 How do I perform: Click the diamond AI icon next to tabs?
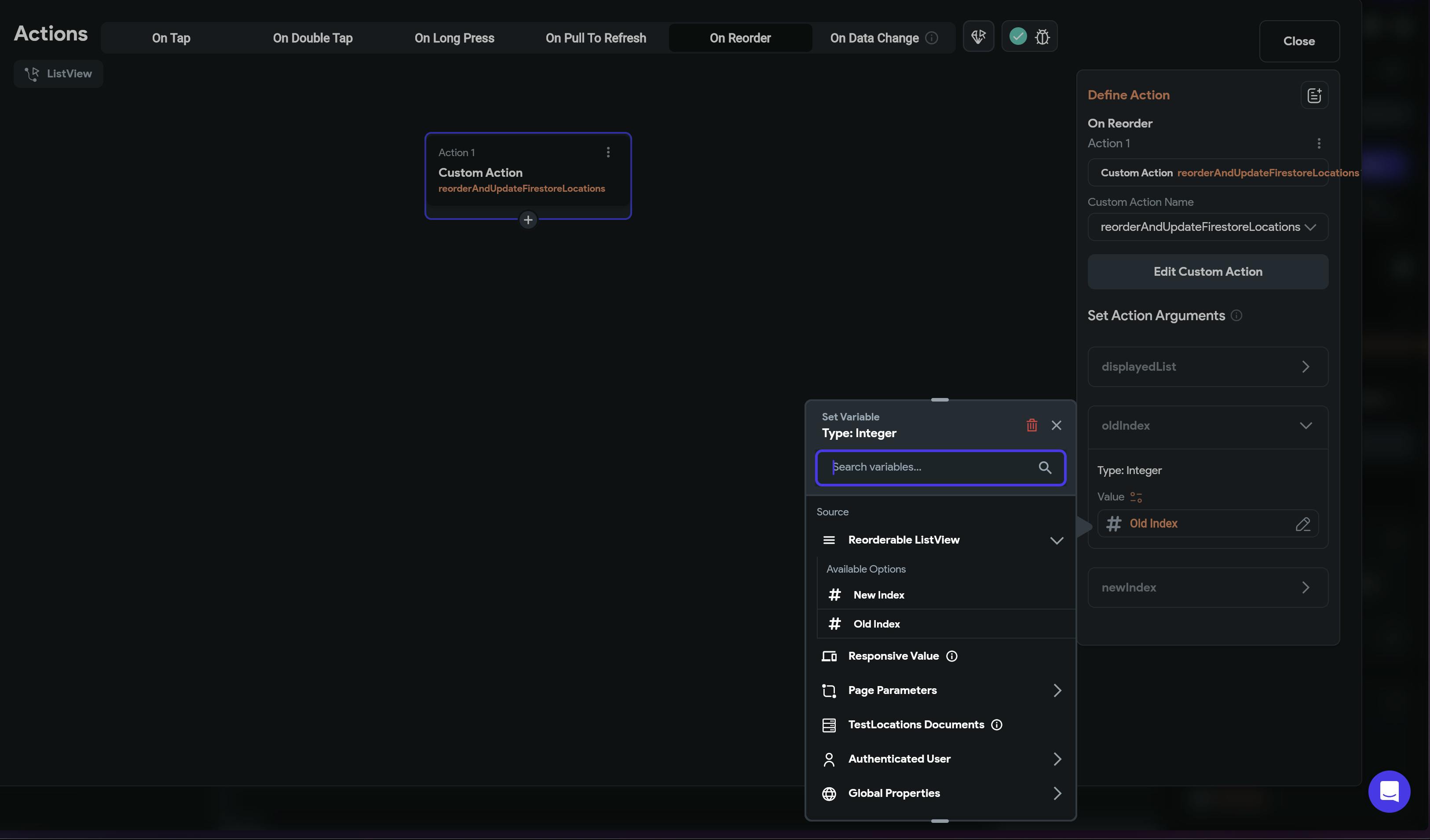coord(978,37)
